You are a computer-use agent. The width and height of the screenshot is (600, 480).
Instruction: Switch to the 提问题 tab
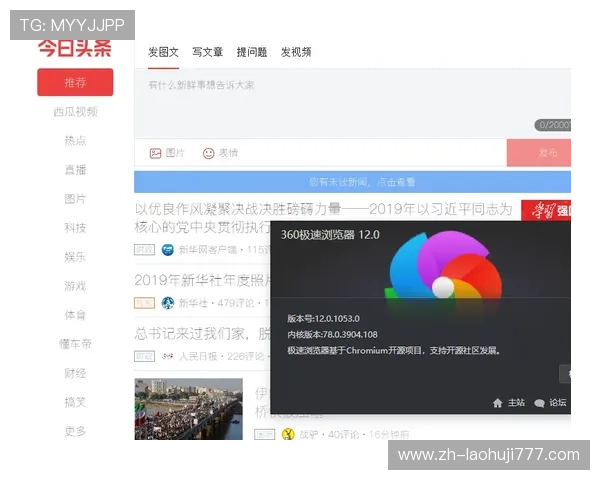point(252,52)
